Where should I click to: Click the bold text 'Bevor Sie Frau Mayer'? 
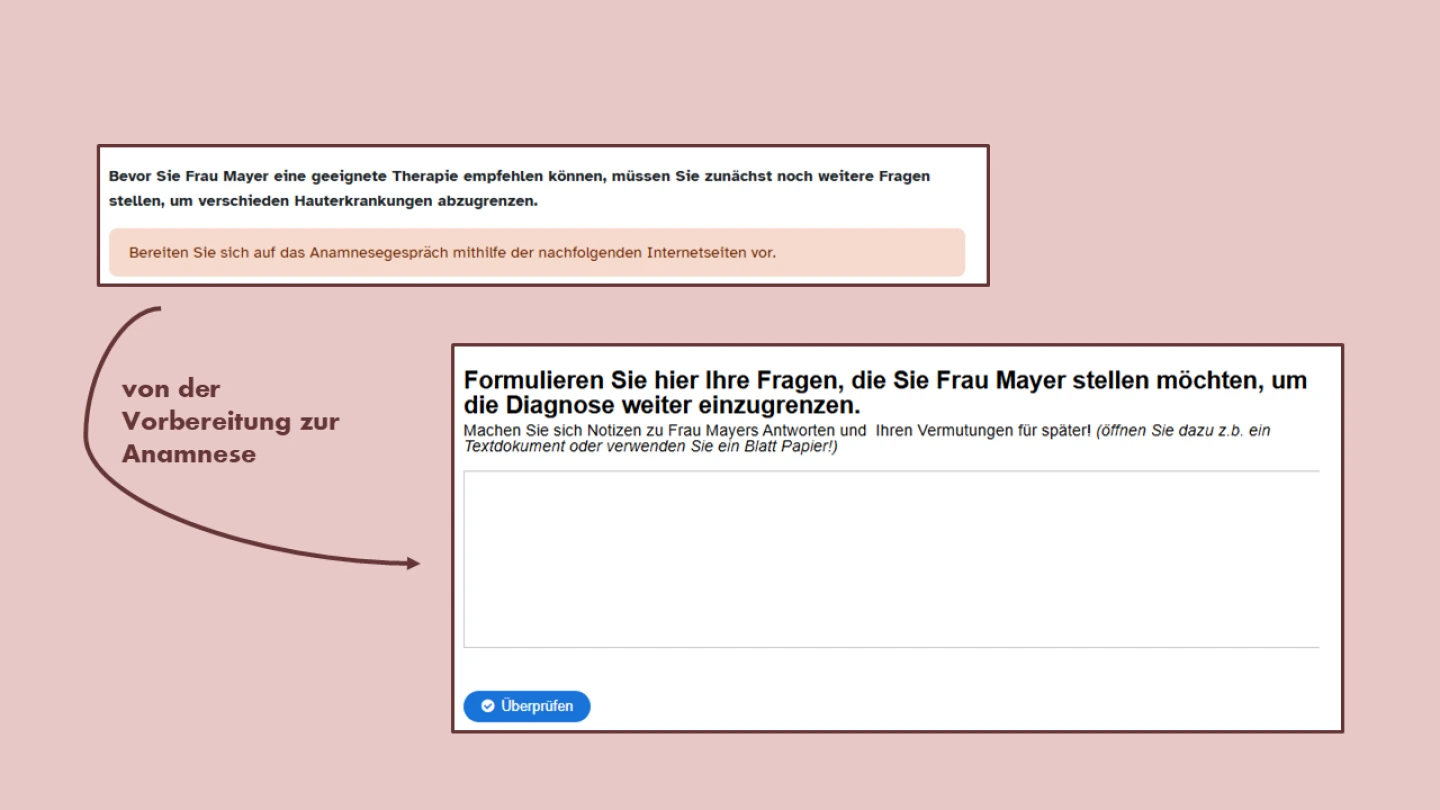(189, 176)
